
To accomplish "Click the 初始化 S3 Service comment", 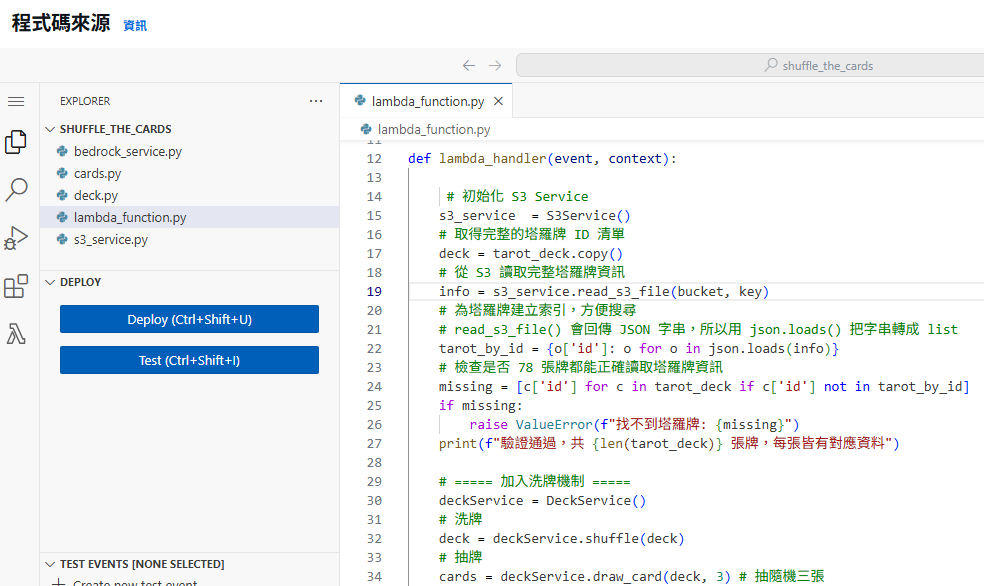I will (x=518, y=196).
